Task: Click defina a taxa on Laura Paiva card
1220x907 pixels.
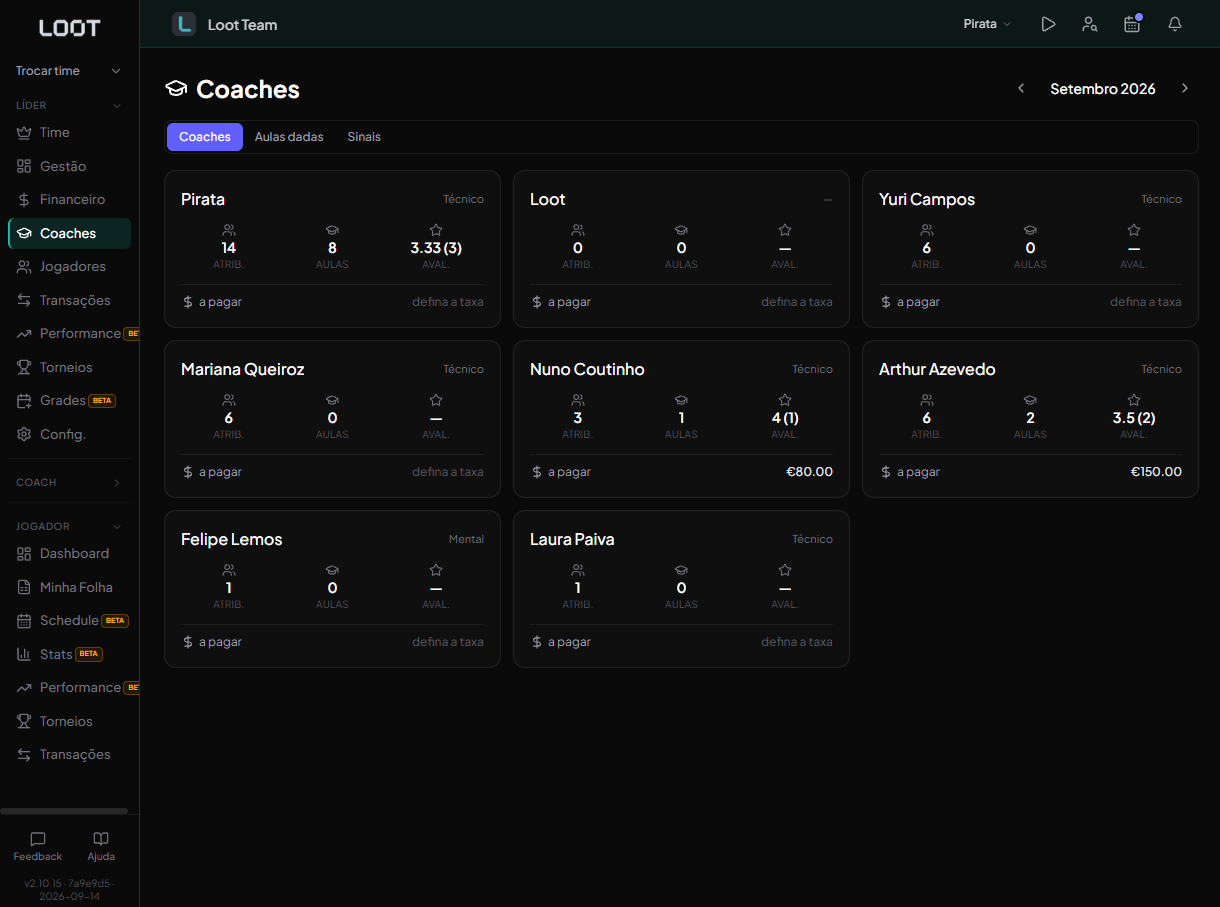Action: [x=797, y=642]
